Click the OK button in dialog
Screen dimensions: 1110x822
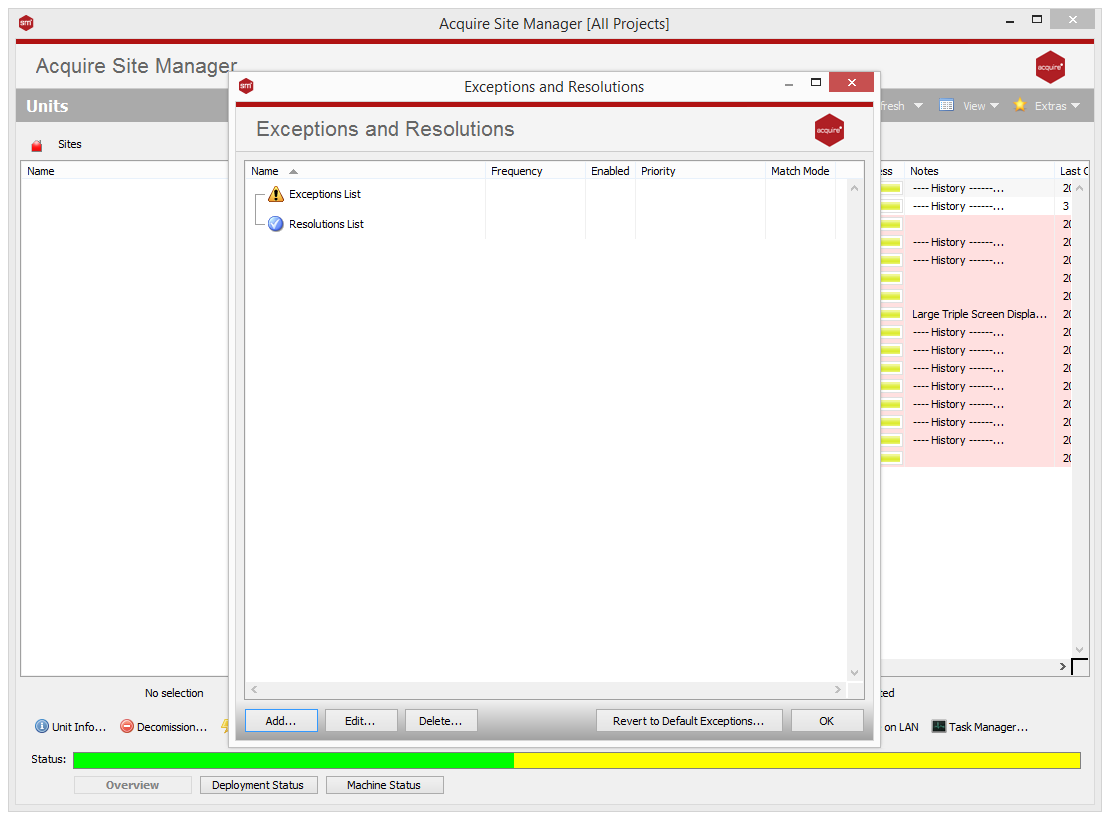pyautogui.click(x=827, y=721)
